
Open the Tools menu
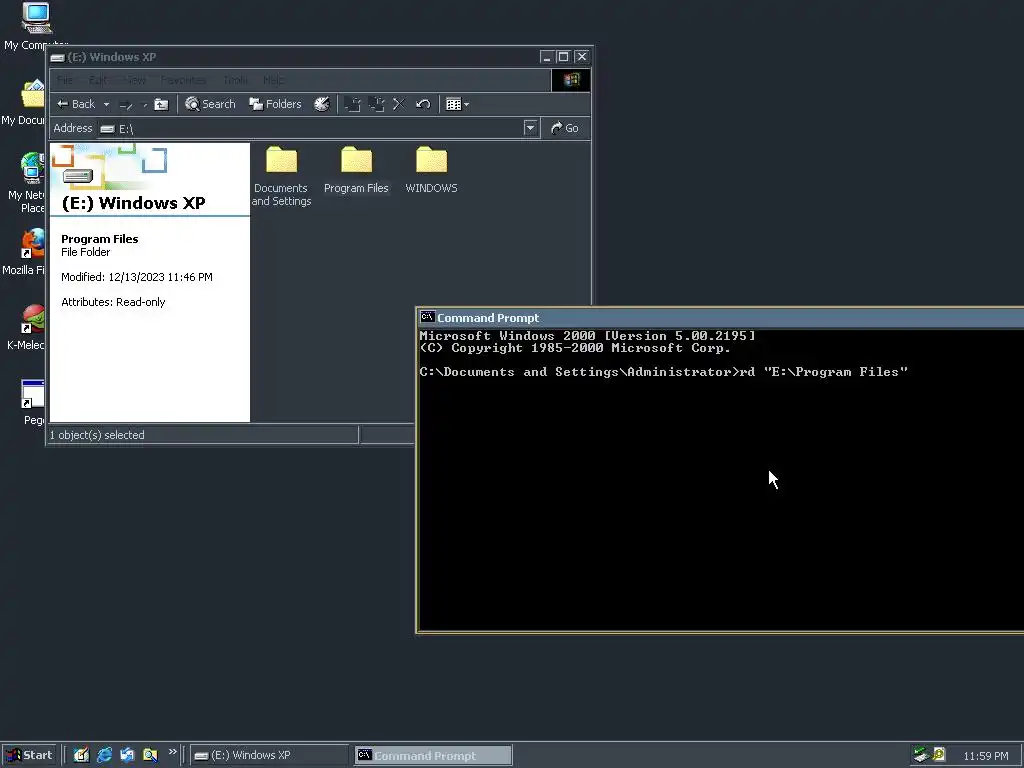[x=236, y=80]
